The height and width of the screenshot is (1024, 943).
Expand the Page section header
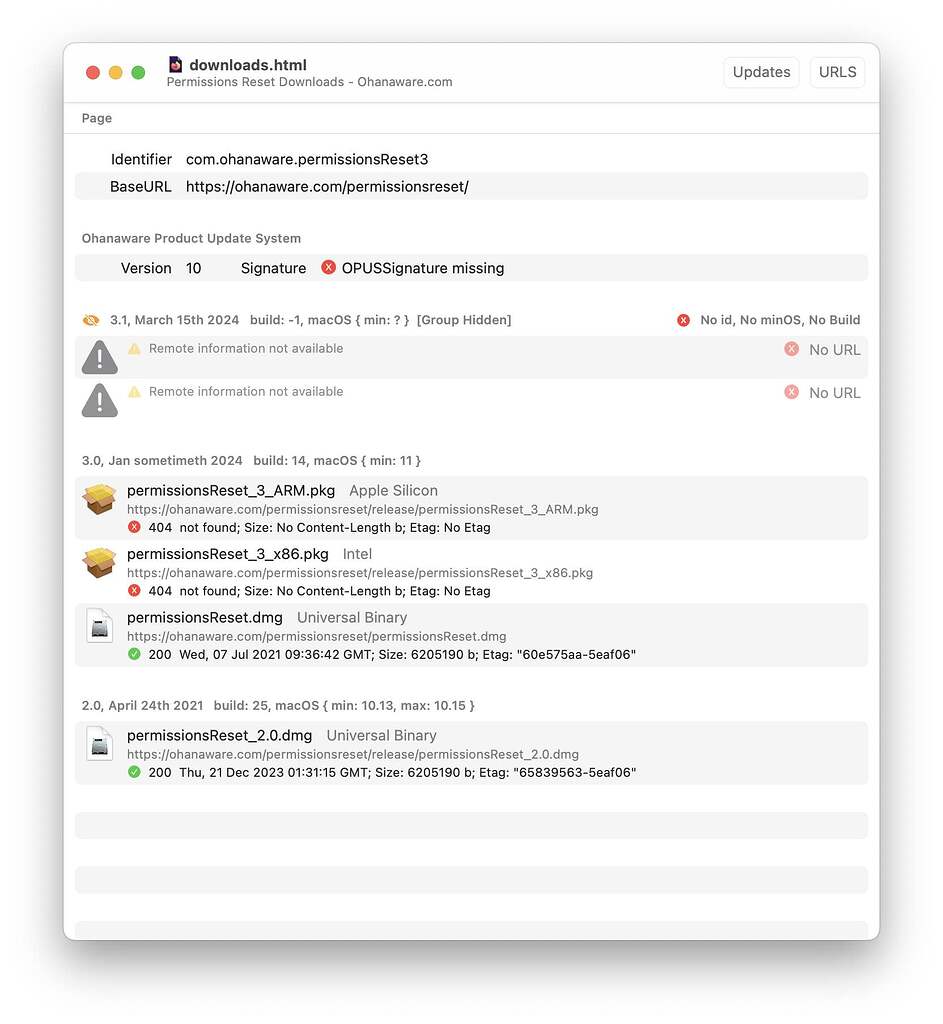[97, 118]
